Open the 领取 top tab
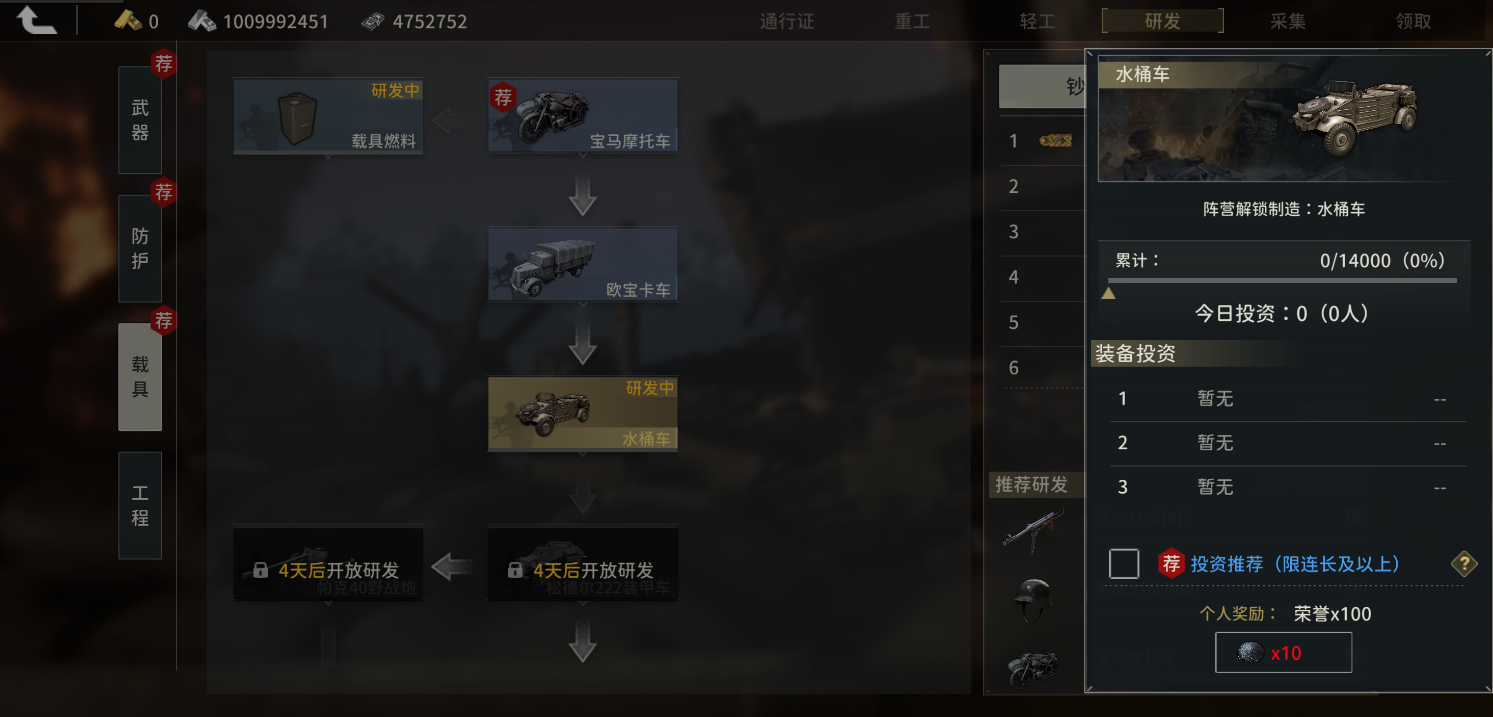1493x717 pixels. coord(1413,21)
